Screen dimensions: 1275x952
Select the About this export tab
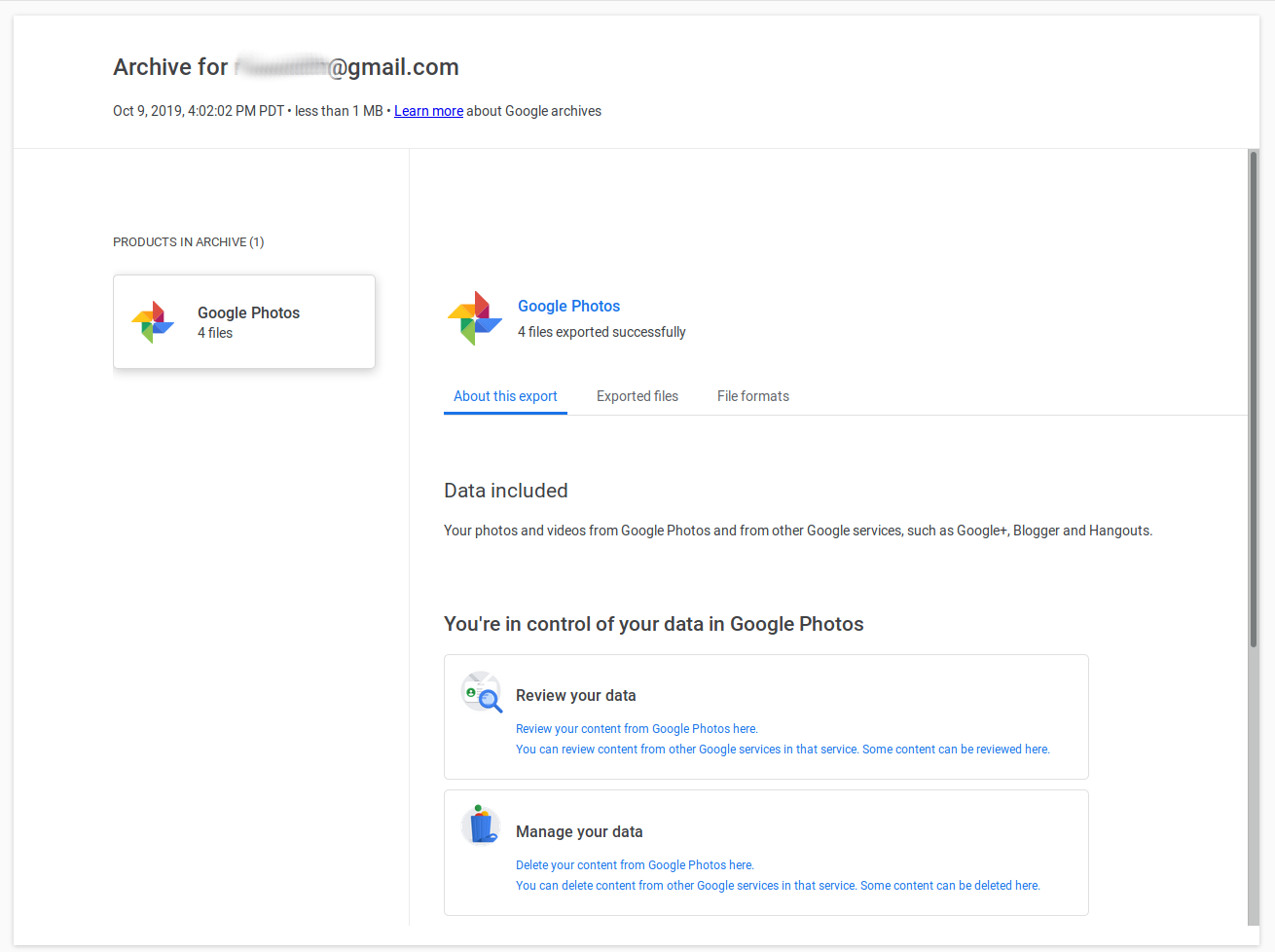coord(505,396)
